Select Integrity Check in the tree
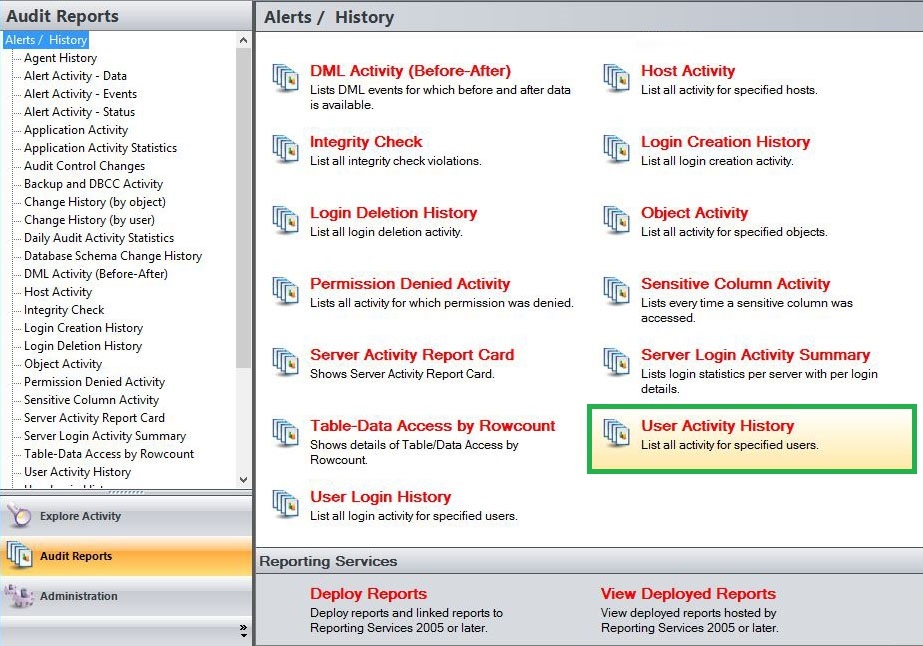The image size is (923, 646). [64, 310]
